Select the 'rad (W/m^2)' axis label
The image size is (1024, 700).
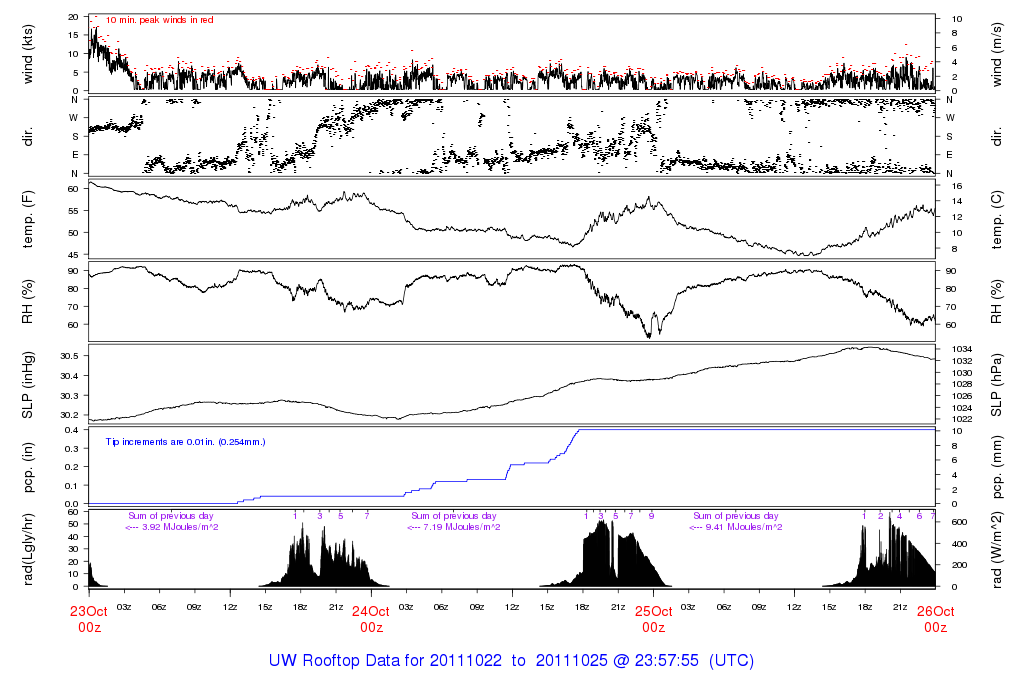[x=996, y=550]
